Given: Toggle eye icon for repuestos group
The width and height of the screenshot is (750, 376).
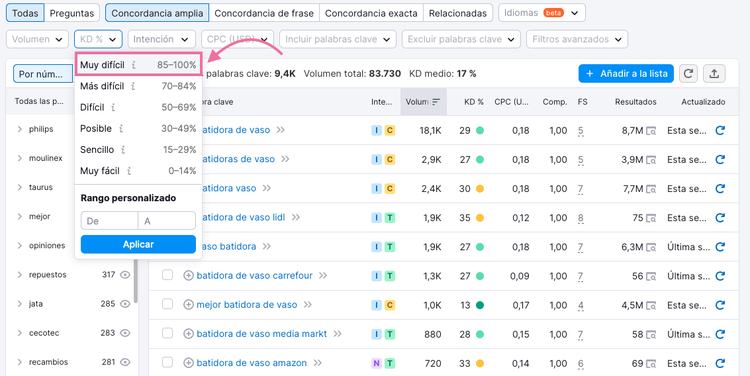Looking at the screenshot, I should point(125,275).
